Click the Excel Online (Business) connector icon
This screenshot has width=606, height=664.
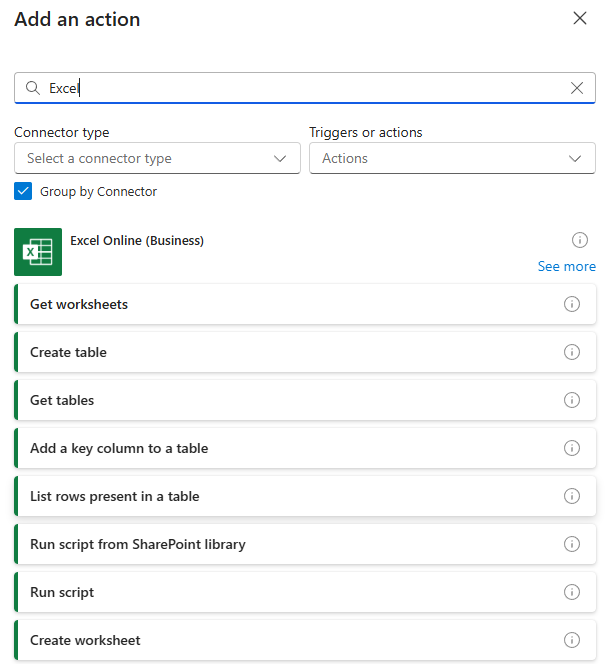point(38,252)
